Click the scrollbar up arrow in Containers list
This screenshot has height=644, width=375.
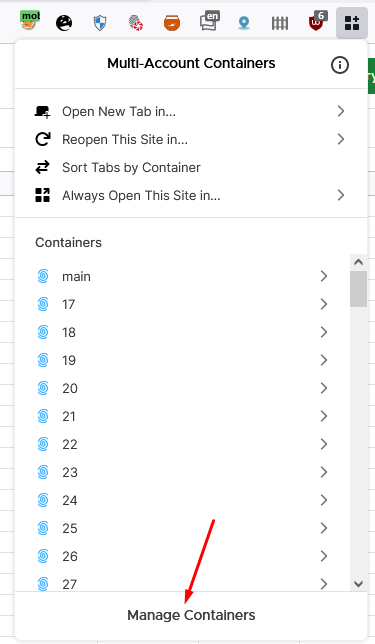[358, 262]
